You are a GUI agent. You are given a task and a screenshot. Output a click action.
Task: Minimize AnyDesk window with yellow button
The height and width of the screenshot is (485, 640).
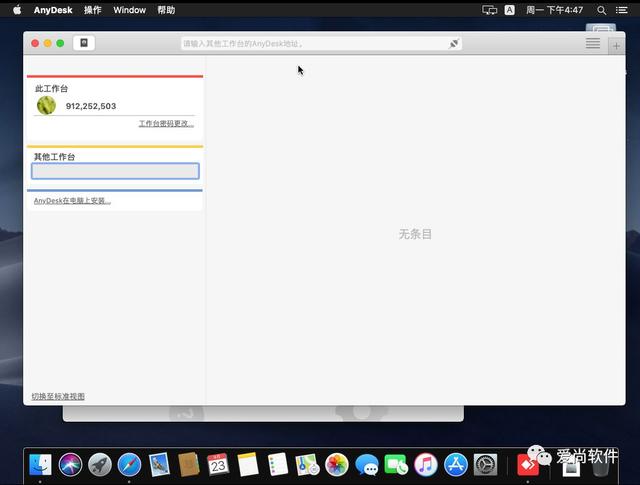click(48, 43)
